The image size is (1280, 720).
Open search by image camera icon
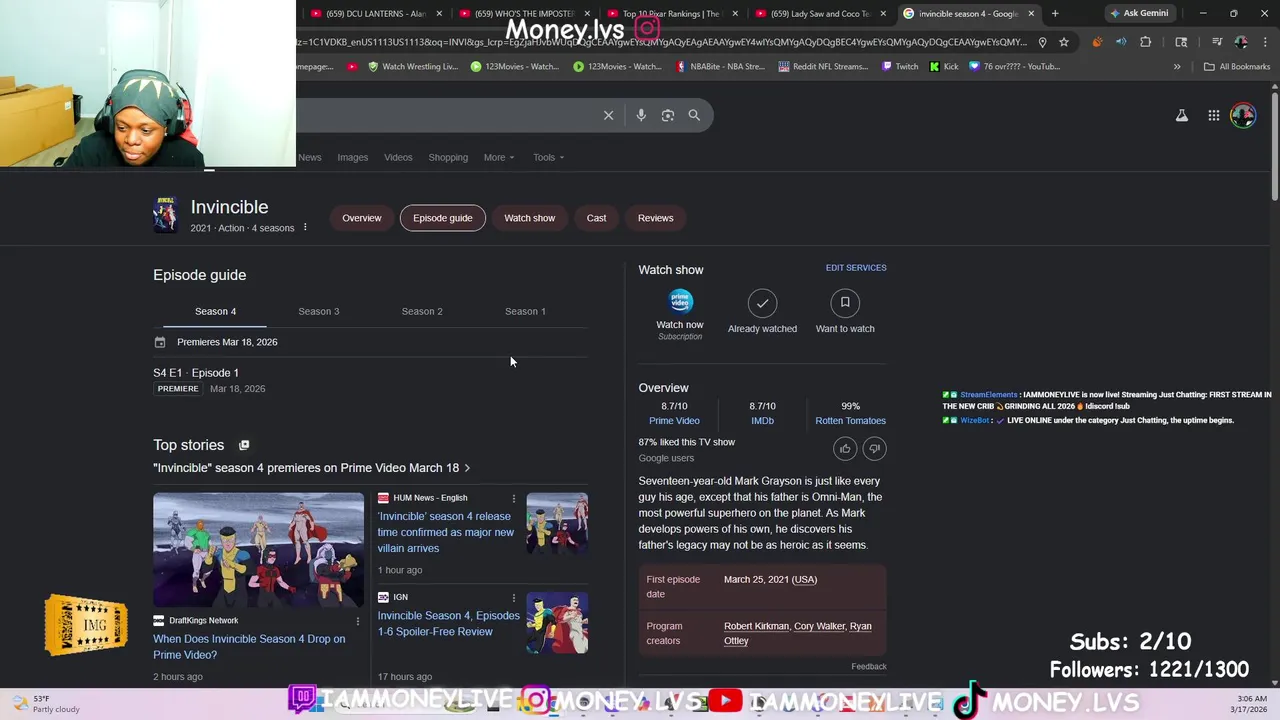tap(668, 115)
